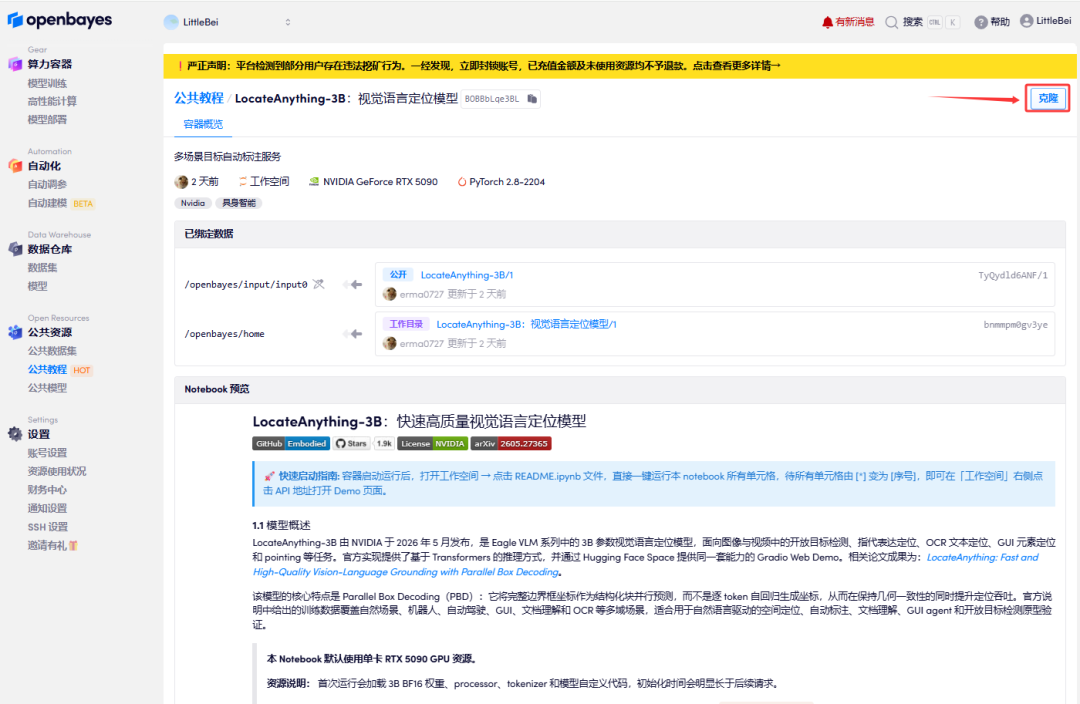Open 自动建模 BETA in the sidebar
This screenshot has width=1080, height=704.
click(61, 203)
